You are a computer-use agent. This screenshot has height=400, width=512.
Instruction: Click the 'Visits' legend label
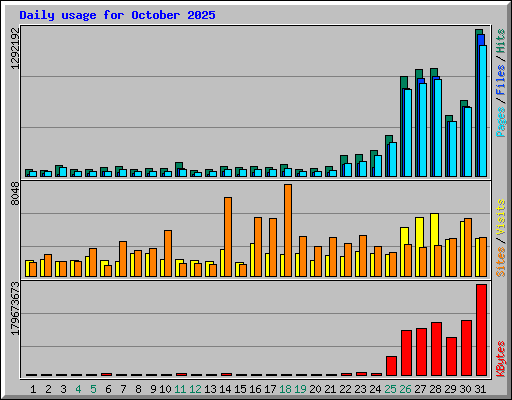[501, 217]
